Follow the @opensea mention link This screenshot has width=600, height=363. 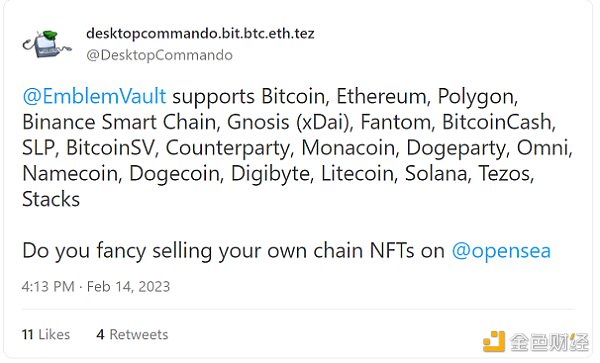(x=501, y=251)
